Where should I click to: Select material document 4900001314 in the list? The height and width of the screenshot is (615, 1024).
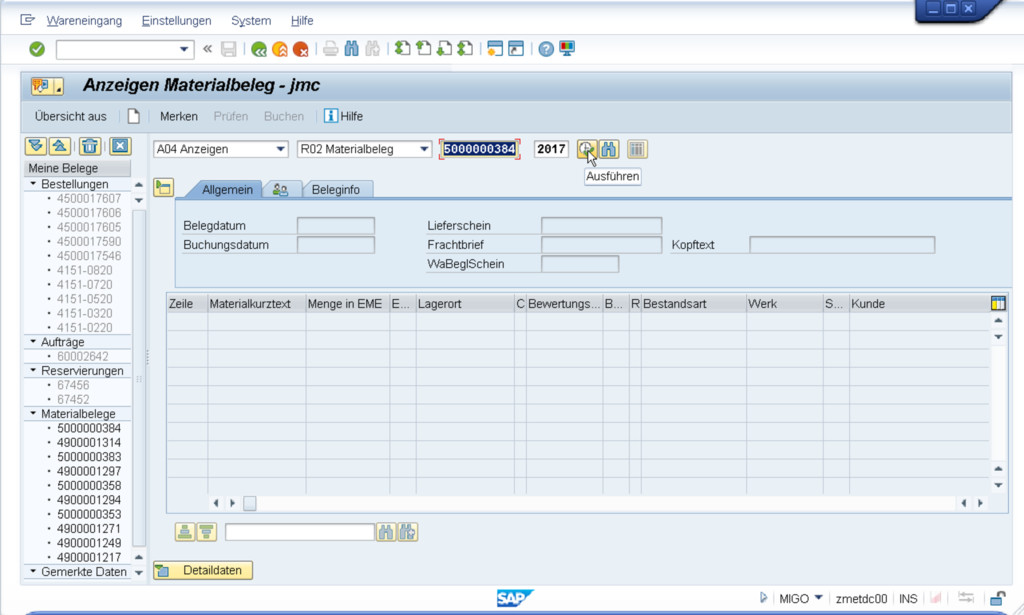(89, 442)
